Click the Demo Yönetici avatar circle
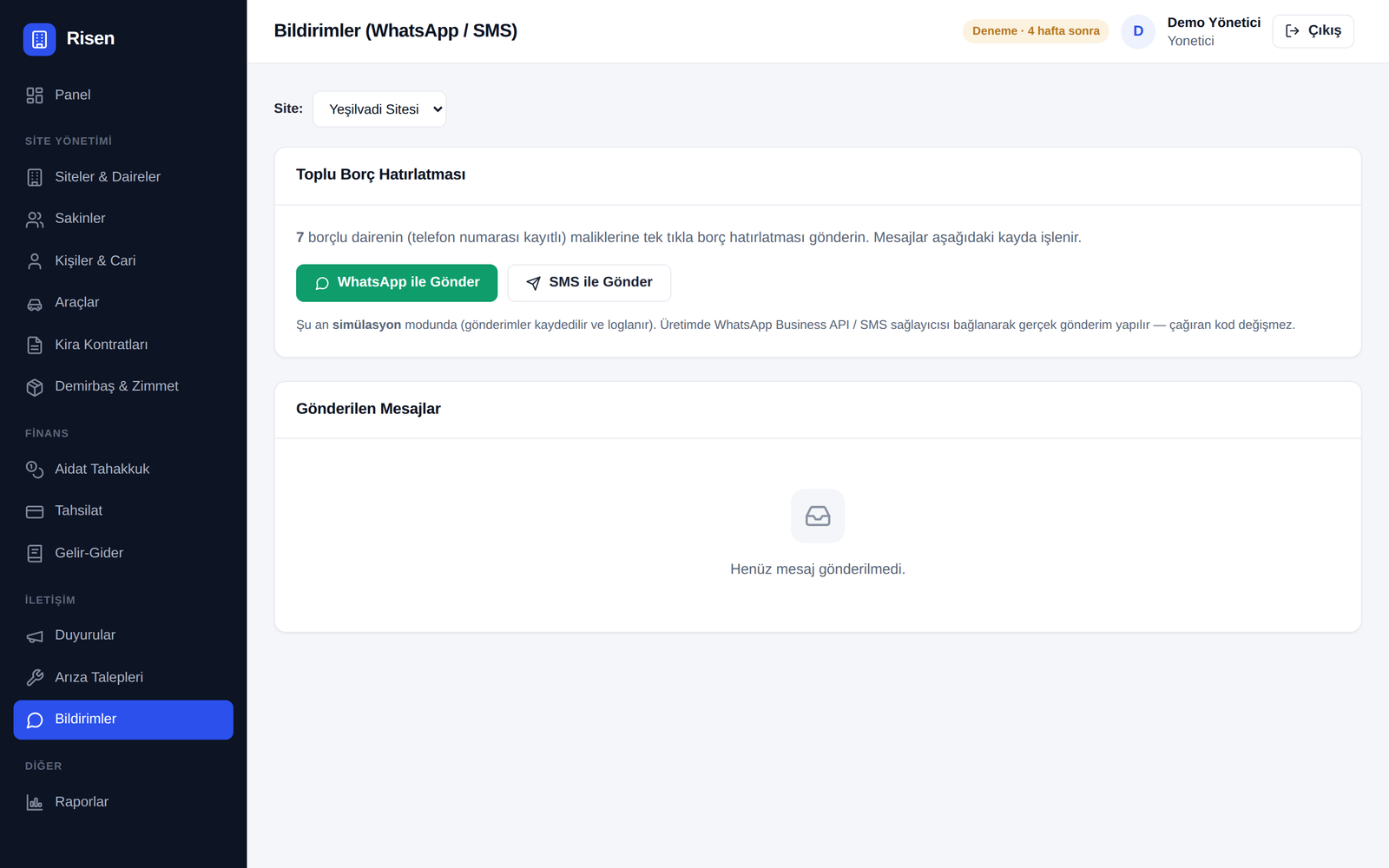 point(1138,31)
